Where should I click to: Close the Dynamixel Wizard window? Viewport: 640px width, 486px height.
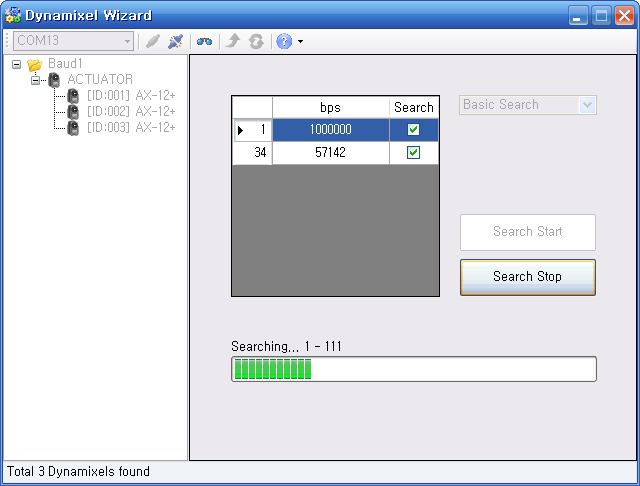624,16
